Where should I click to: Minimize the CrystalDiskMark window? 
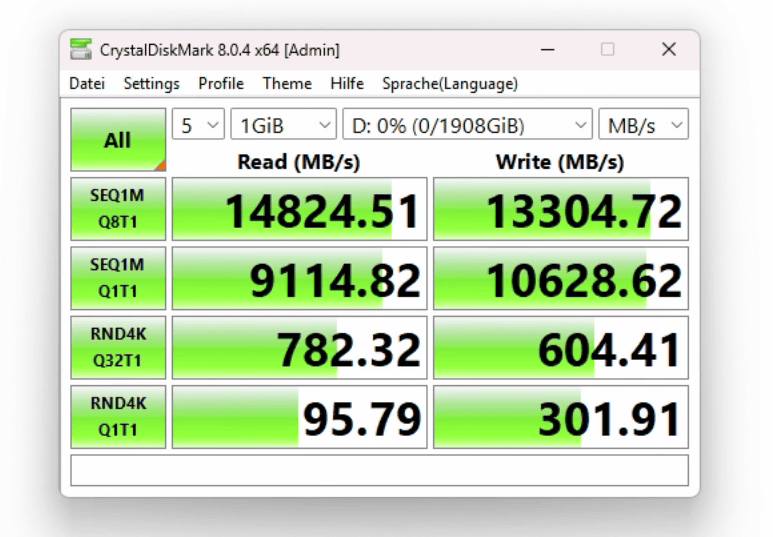[548, 49]
